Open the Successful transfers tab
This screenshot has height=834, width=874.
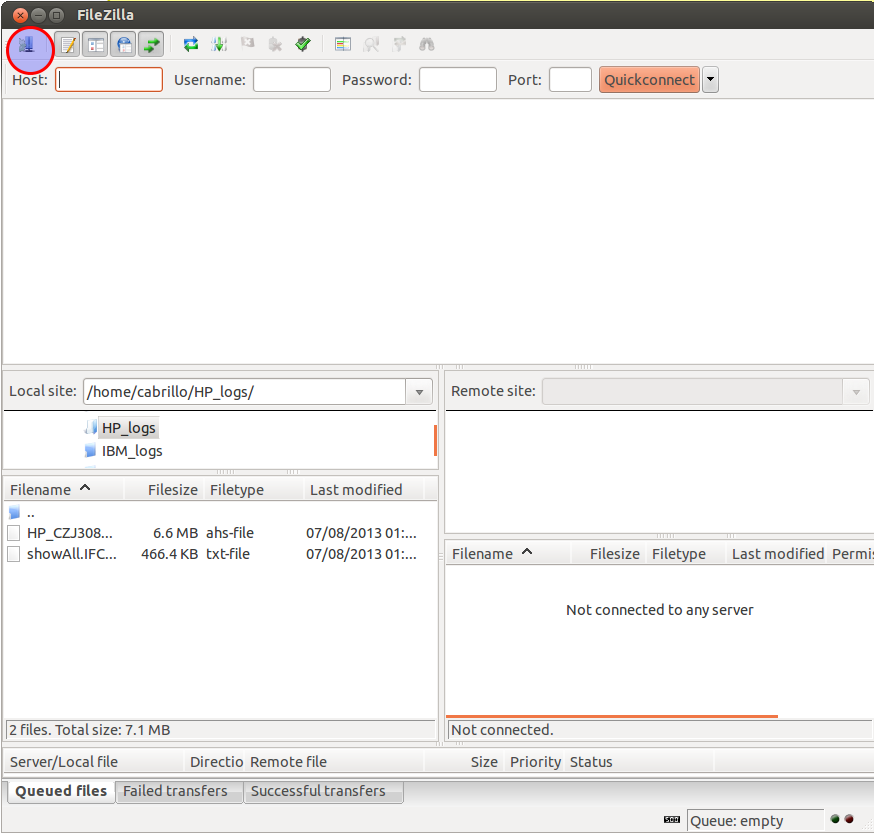(318, 791)
